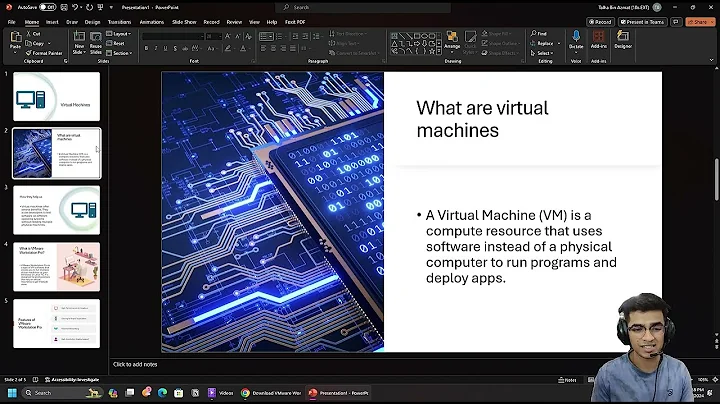Toggle italic formatting
Screen dimensions: 720x404
point(156,48)
